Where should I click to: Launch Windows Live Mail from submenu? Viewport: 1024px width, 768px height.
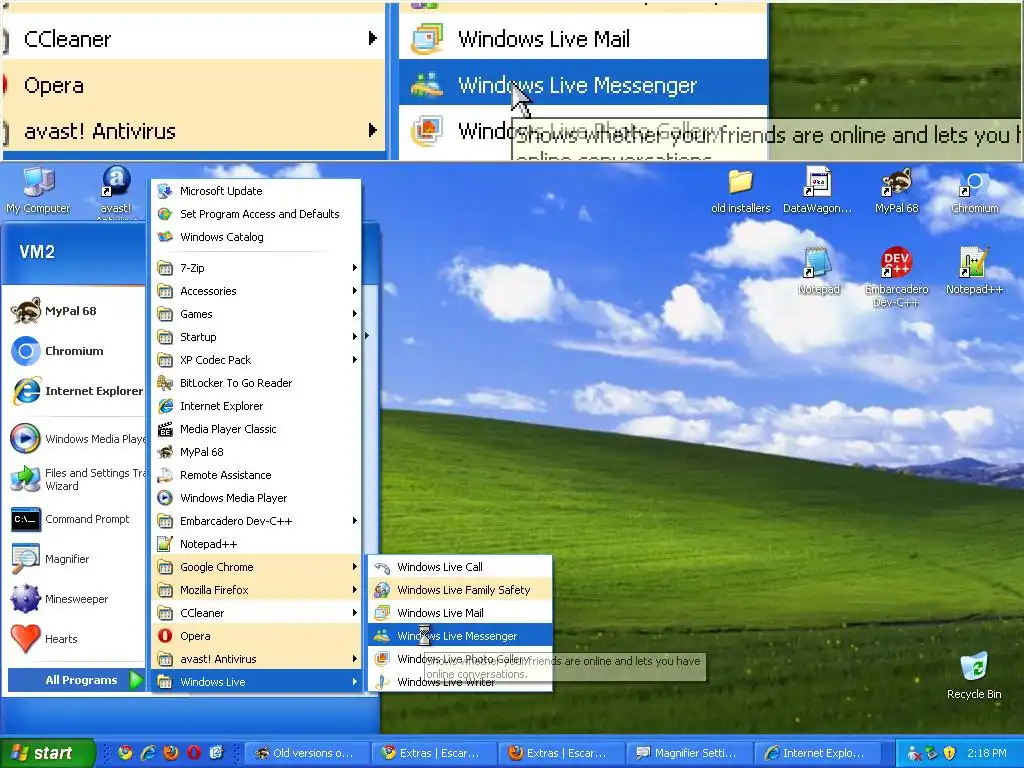pos(460,613)
